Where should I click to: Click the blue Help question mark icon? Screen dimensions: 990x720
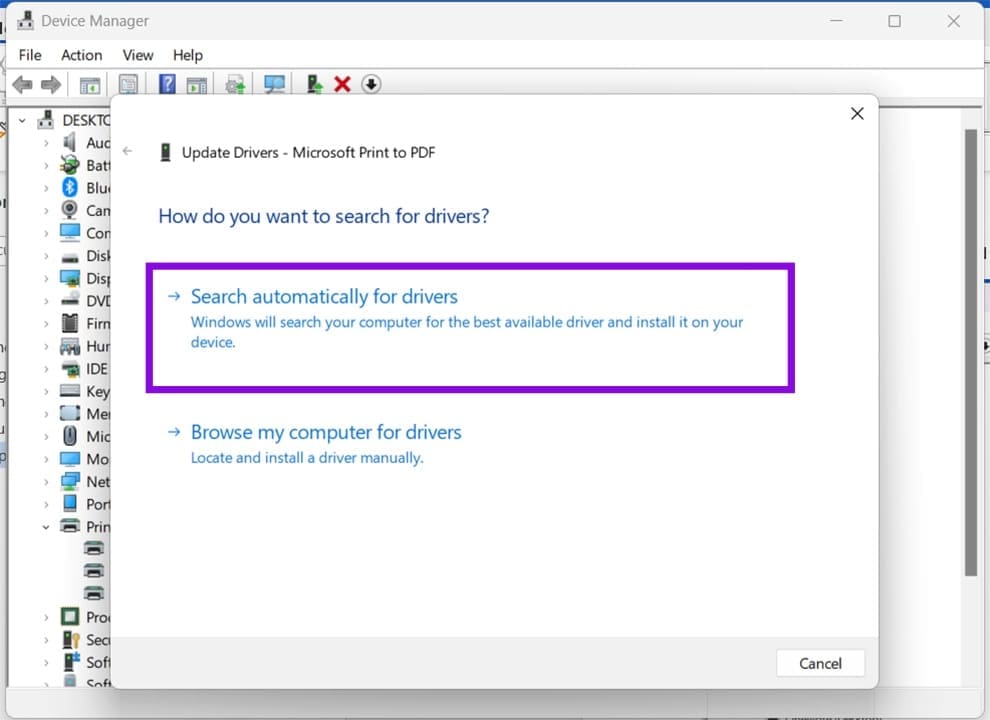pyautogui.click(x=167, y=83)
